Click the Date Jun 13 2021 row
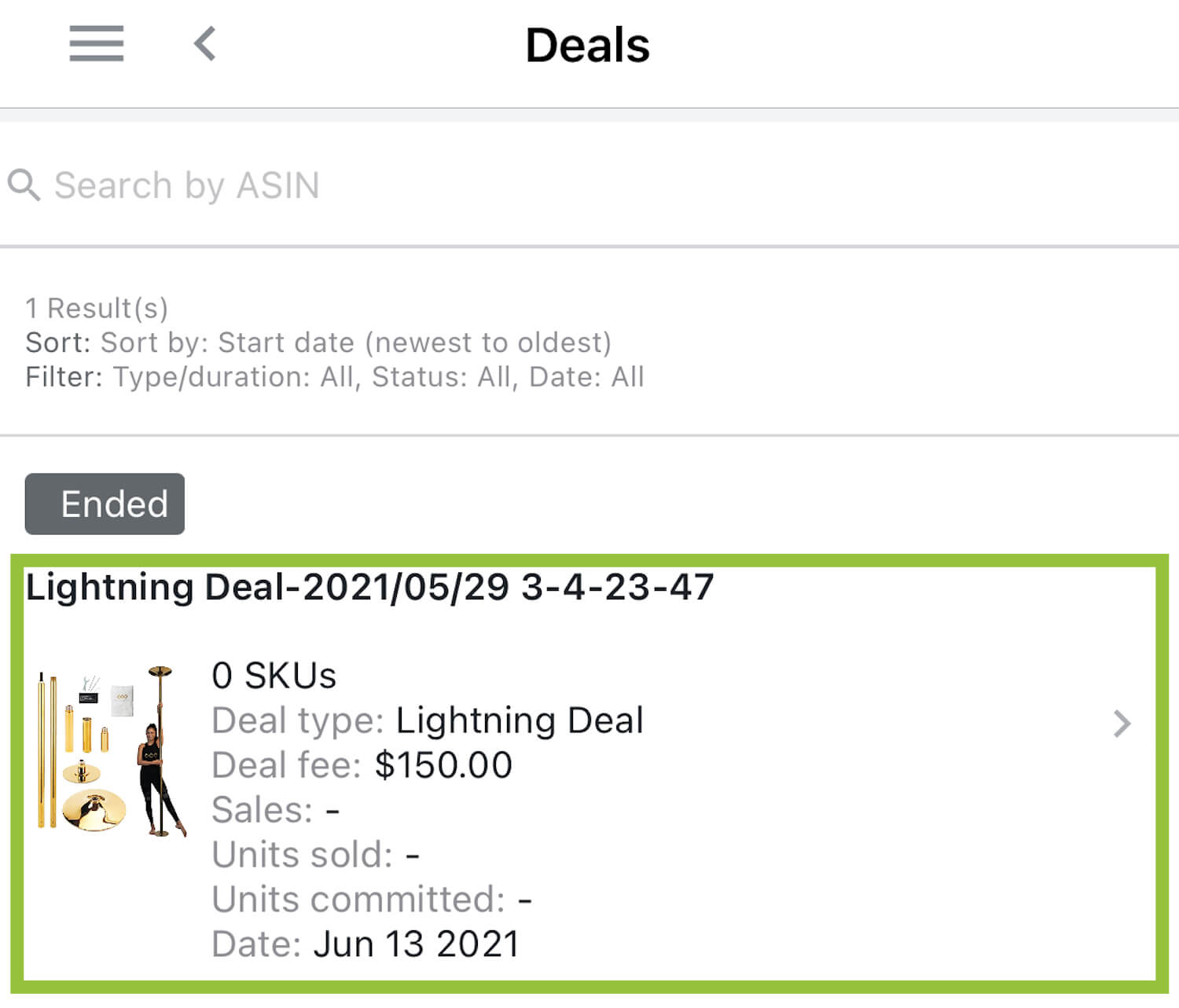This screenshot has height=1008, width=1179. click(365, 944)
